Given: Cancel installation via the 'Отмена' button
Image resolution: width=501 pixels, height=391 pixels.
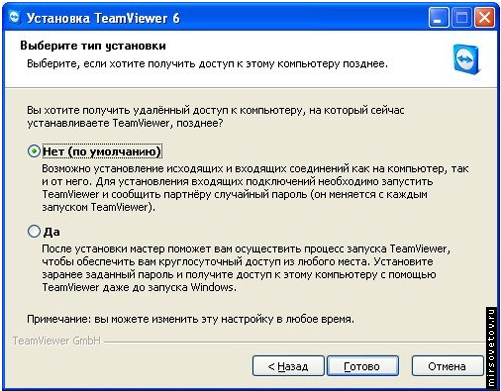Looking at the screenshot, I should (x=447, y=366).
